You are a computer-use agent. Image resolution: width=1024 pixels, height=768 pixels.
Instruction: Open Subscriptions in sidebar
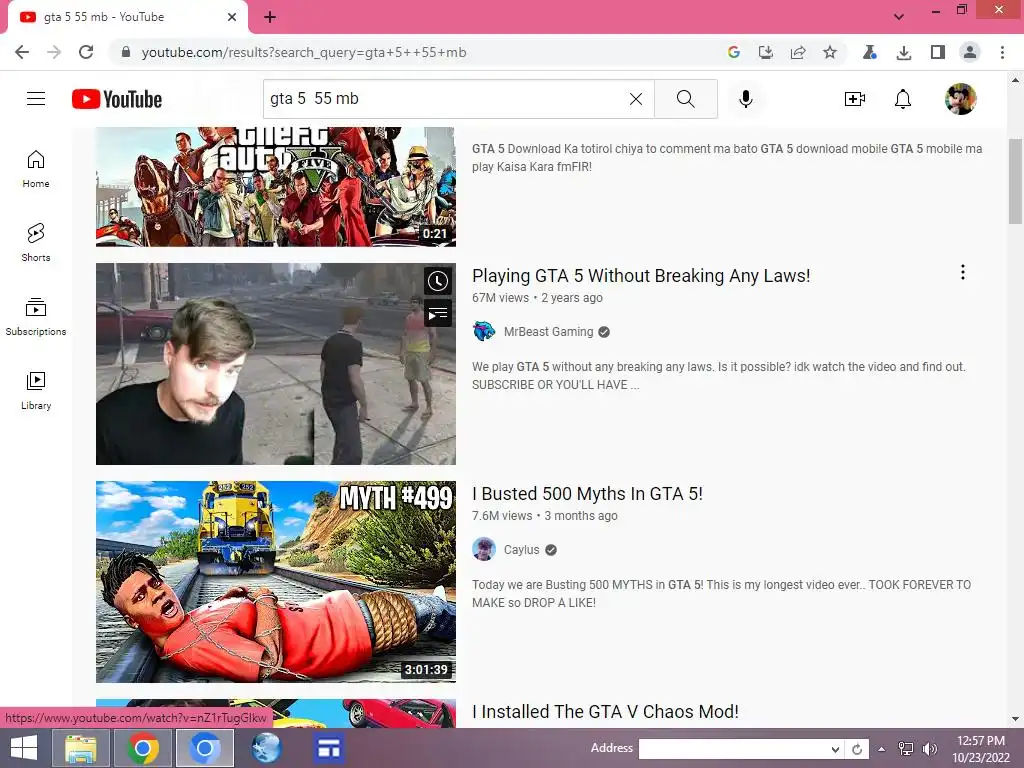coord(36,316)
